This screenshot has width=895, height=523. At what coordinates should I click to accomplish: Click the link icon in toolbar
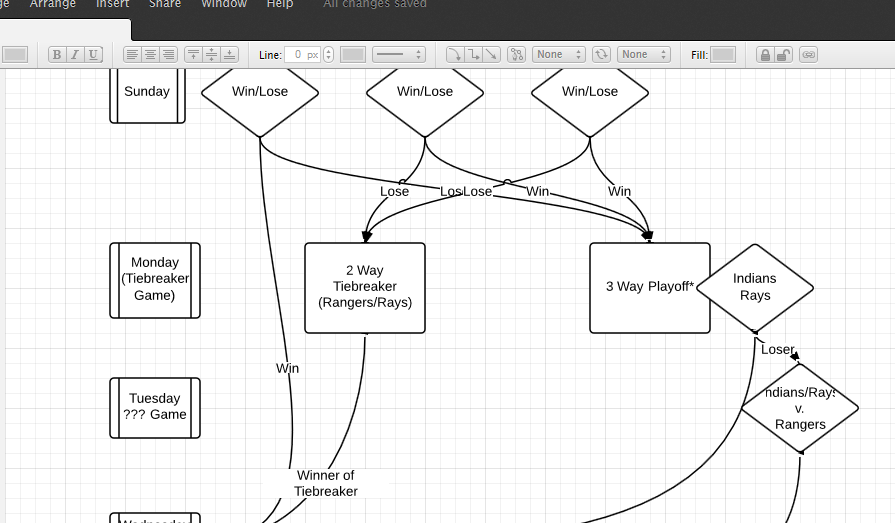(808, 55)
